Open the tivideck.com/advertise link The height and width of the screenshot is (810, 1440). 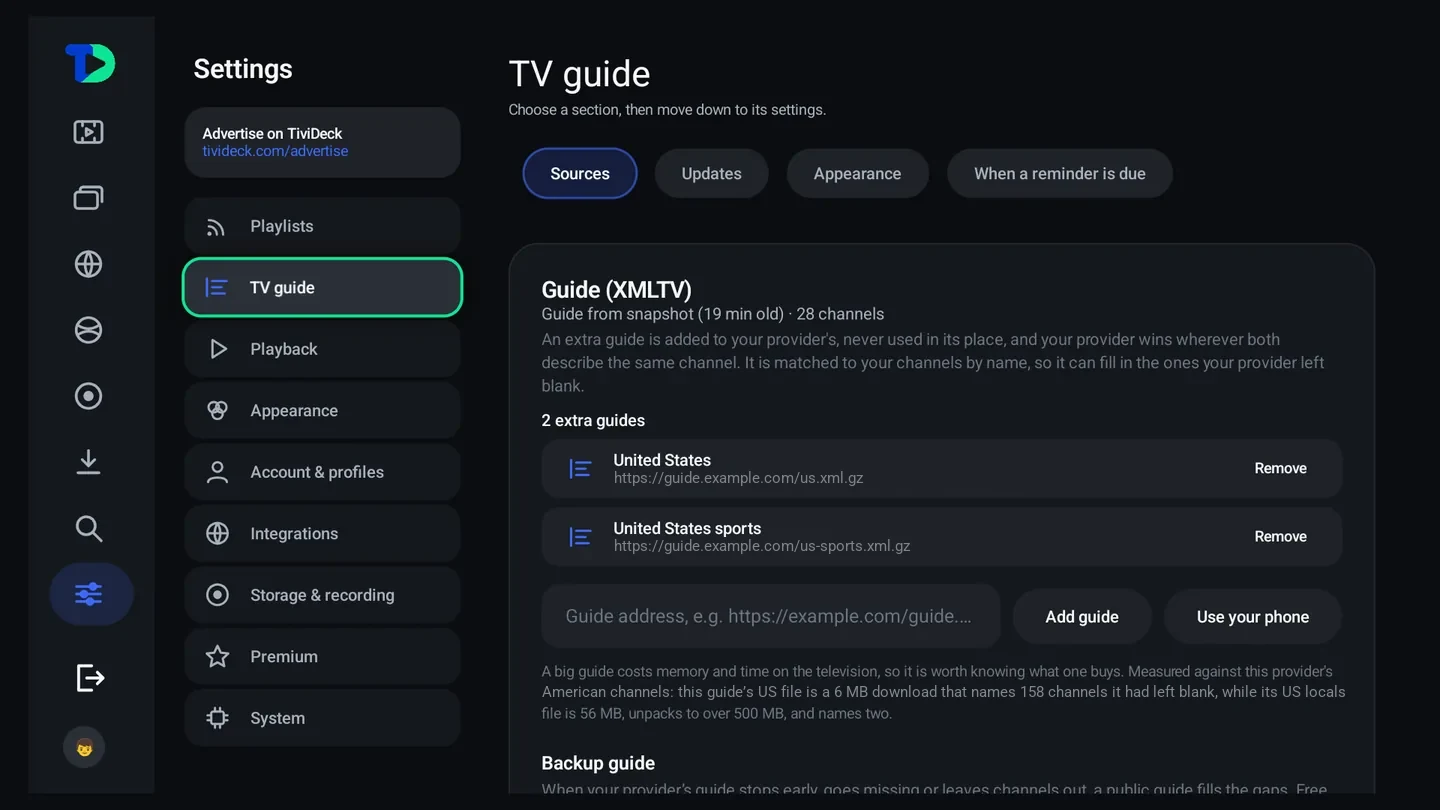pos(275,151)
